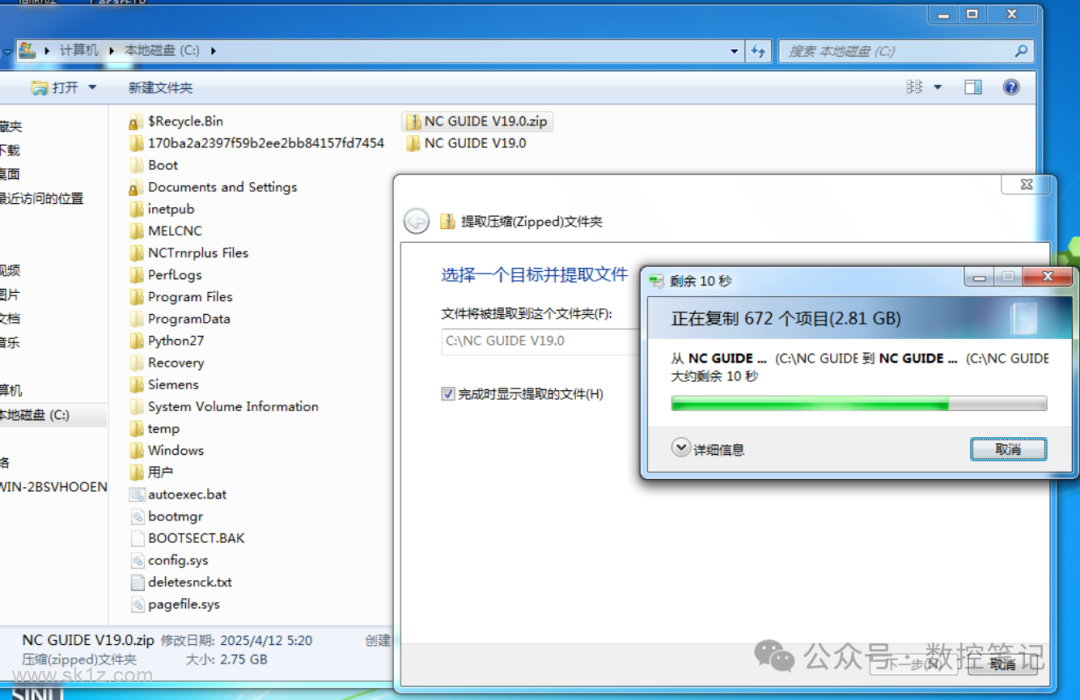Select the pagefile.sys file
This screenshot has height=700, width=1080.
tap(176, 605)
